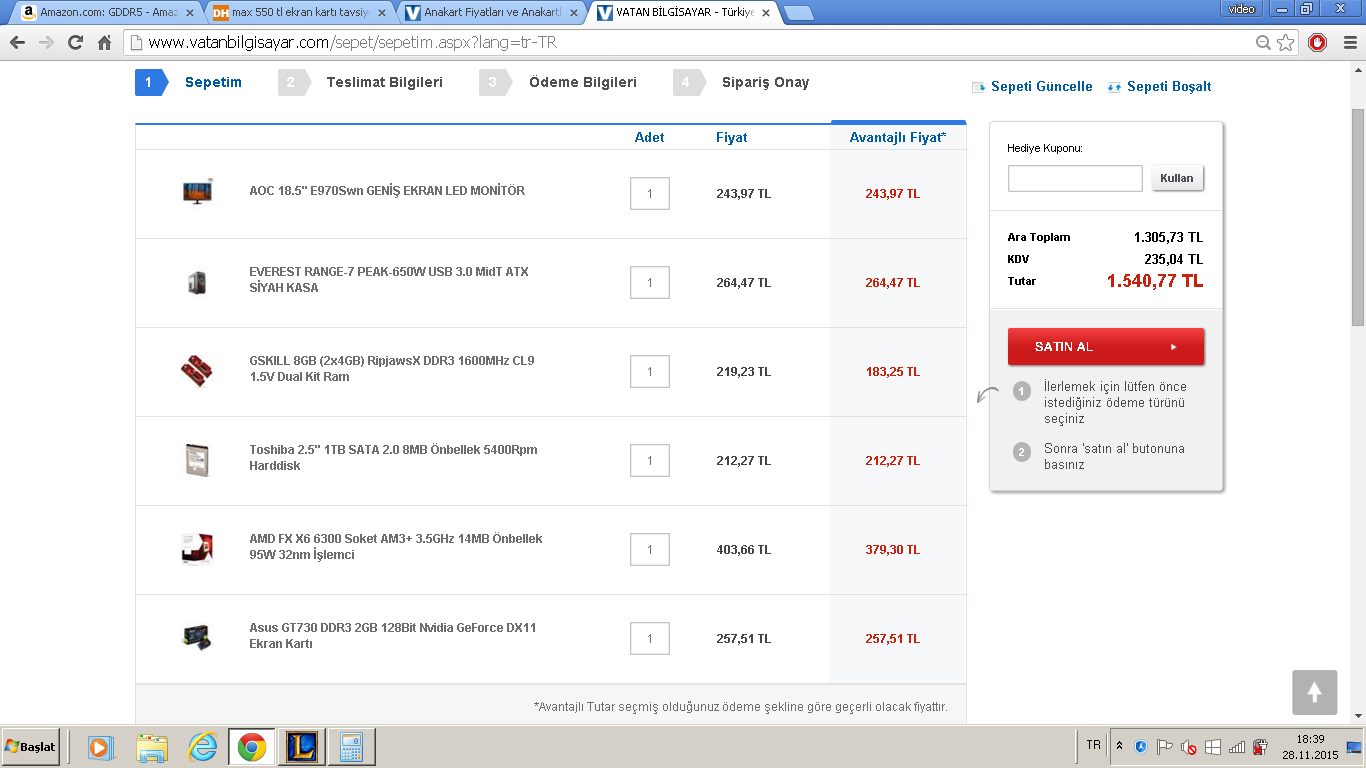Select the VATAN BİLGİSAYAR tab

click(x=684, y=12)
